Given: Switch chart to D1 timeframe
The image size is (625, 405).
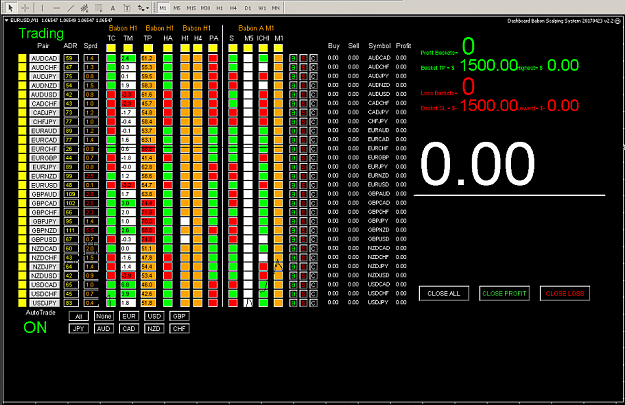Looking at the screenshot, I should coord(248,8).
